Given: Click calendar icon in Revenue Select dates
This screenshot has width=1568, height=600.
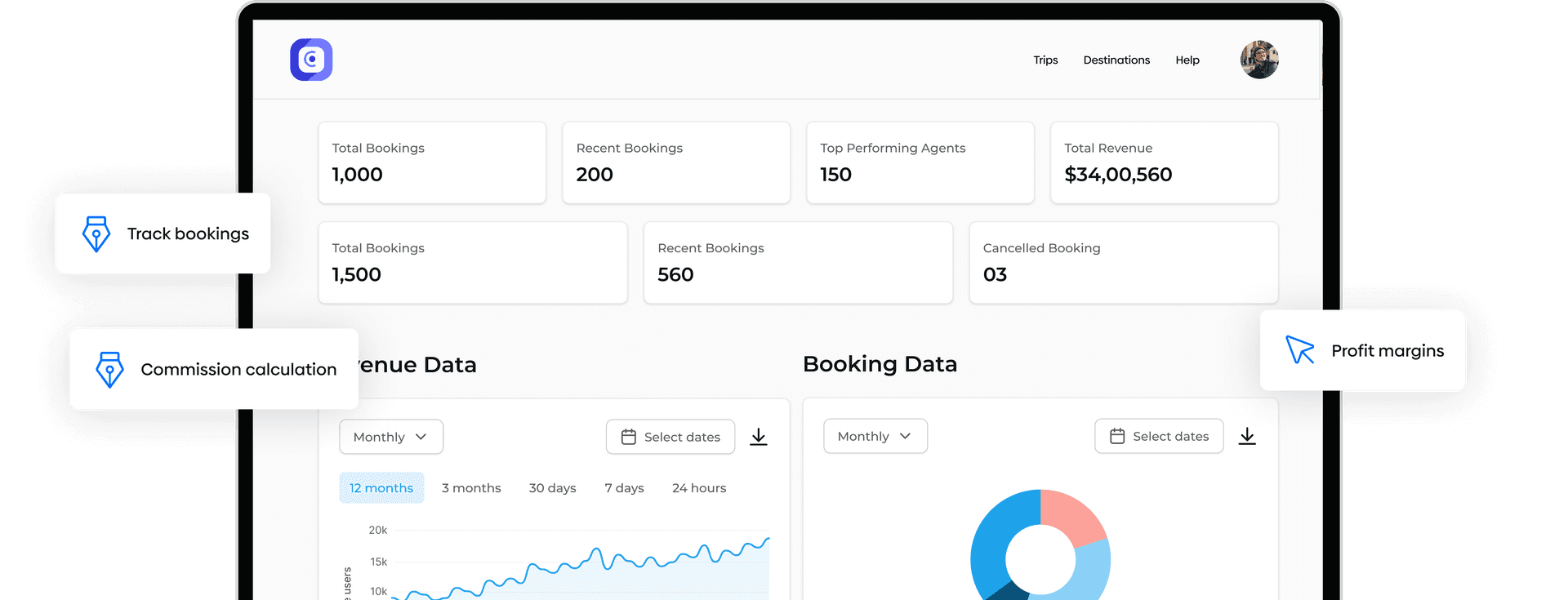Looking at the screenshot, I should (629, 437).
